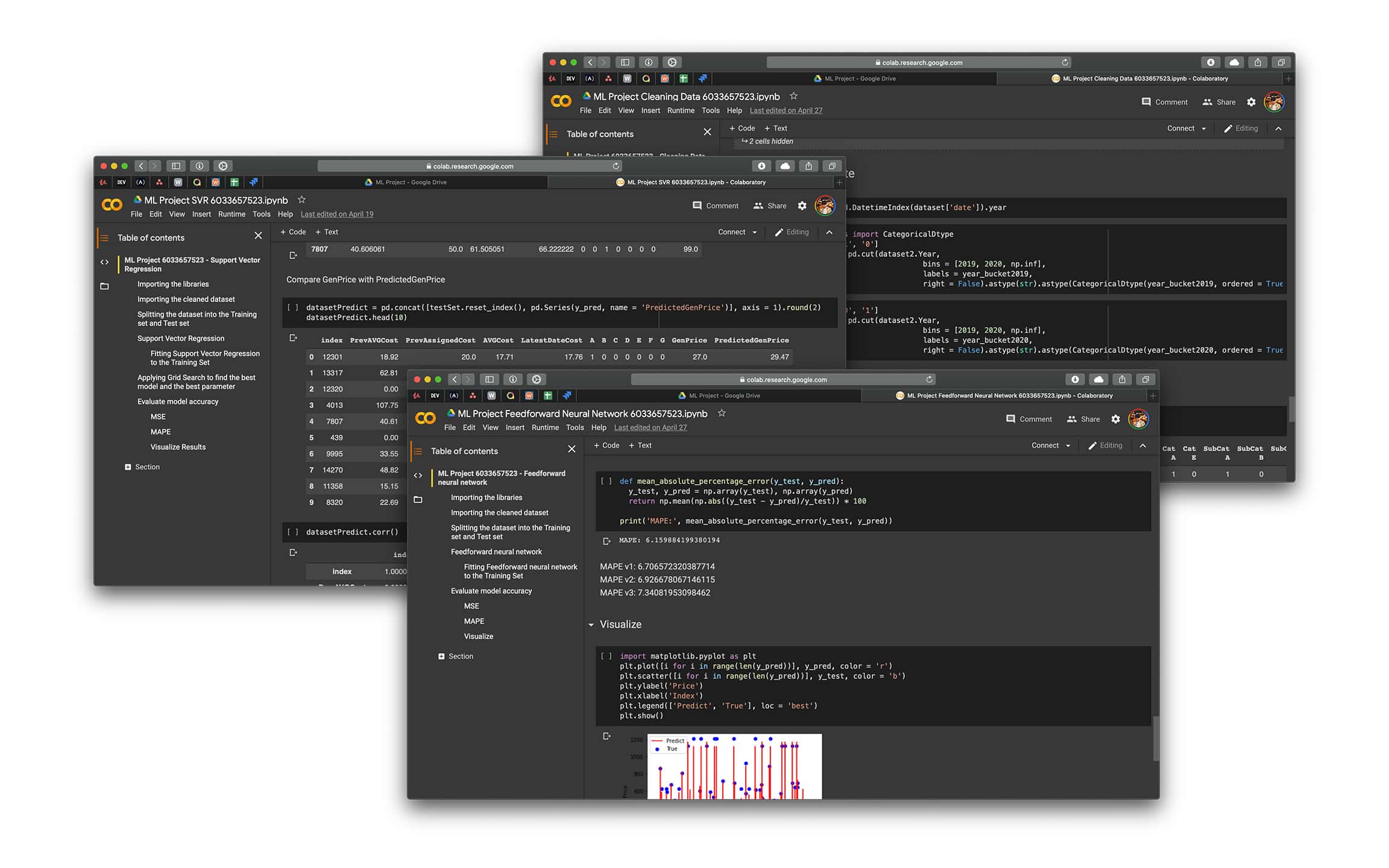Close SVR Table of contents panel
This screenshot has height=868, width=1389.
click(x=258, y=236)
